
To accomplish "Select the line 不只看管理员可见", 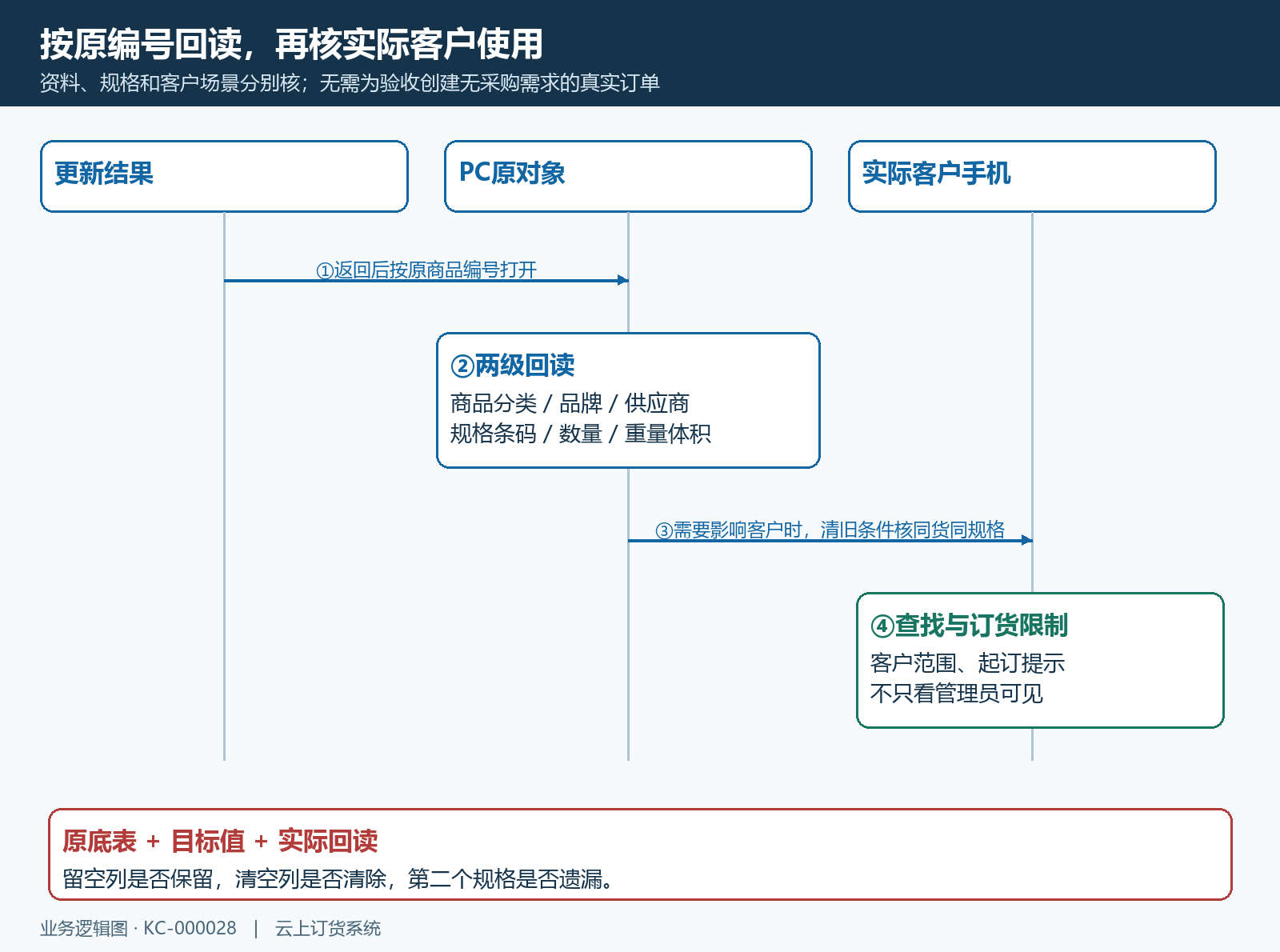I will pos(957,694).
